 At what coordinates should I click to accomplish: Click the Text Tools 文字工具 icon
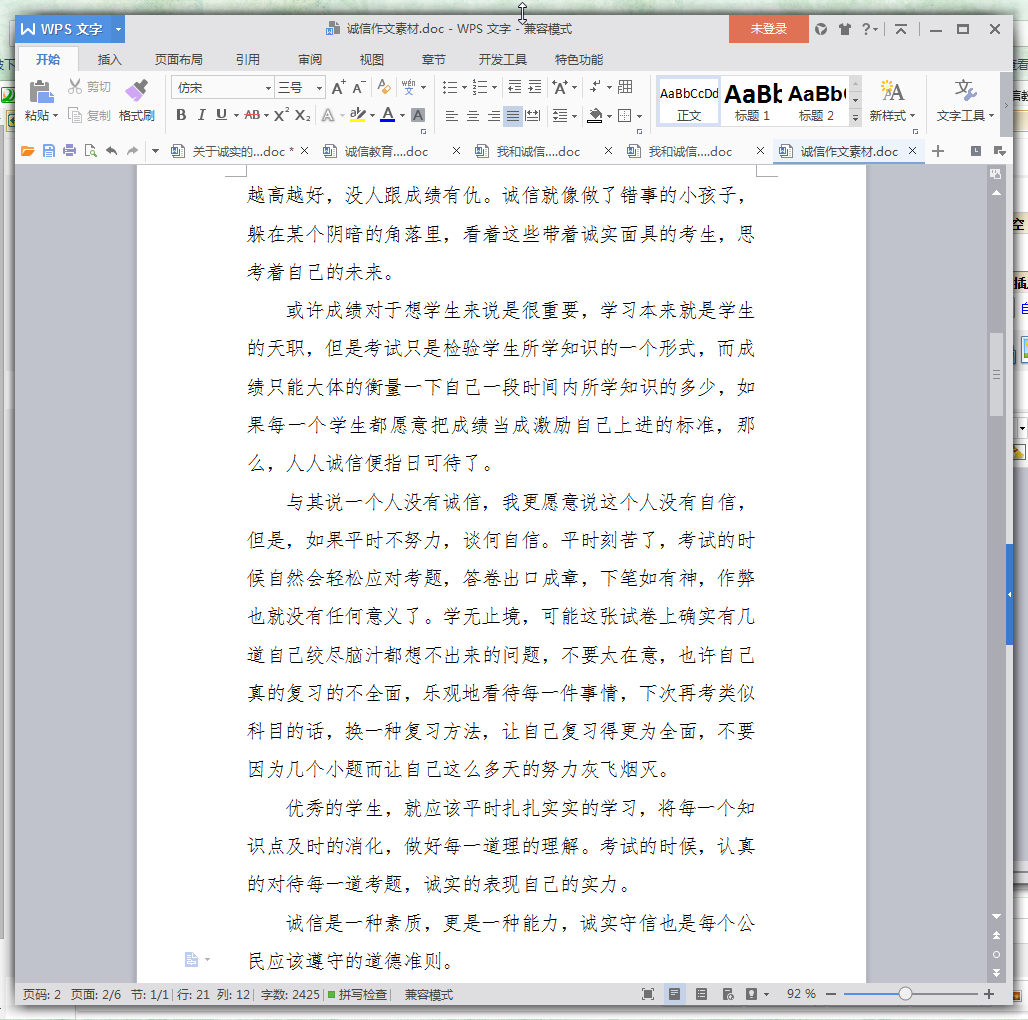point(965,91)
